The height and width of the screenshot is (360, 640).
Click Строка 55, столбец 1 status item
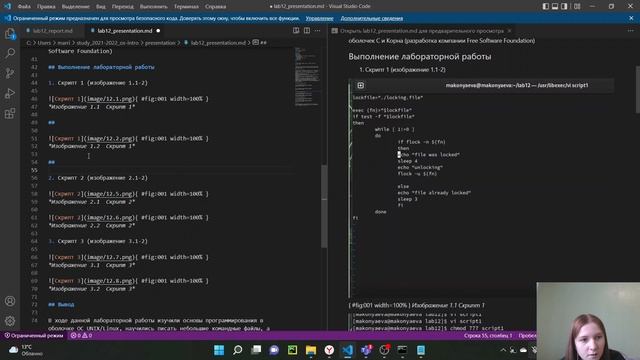(488, 336)
